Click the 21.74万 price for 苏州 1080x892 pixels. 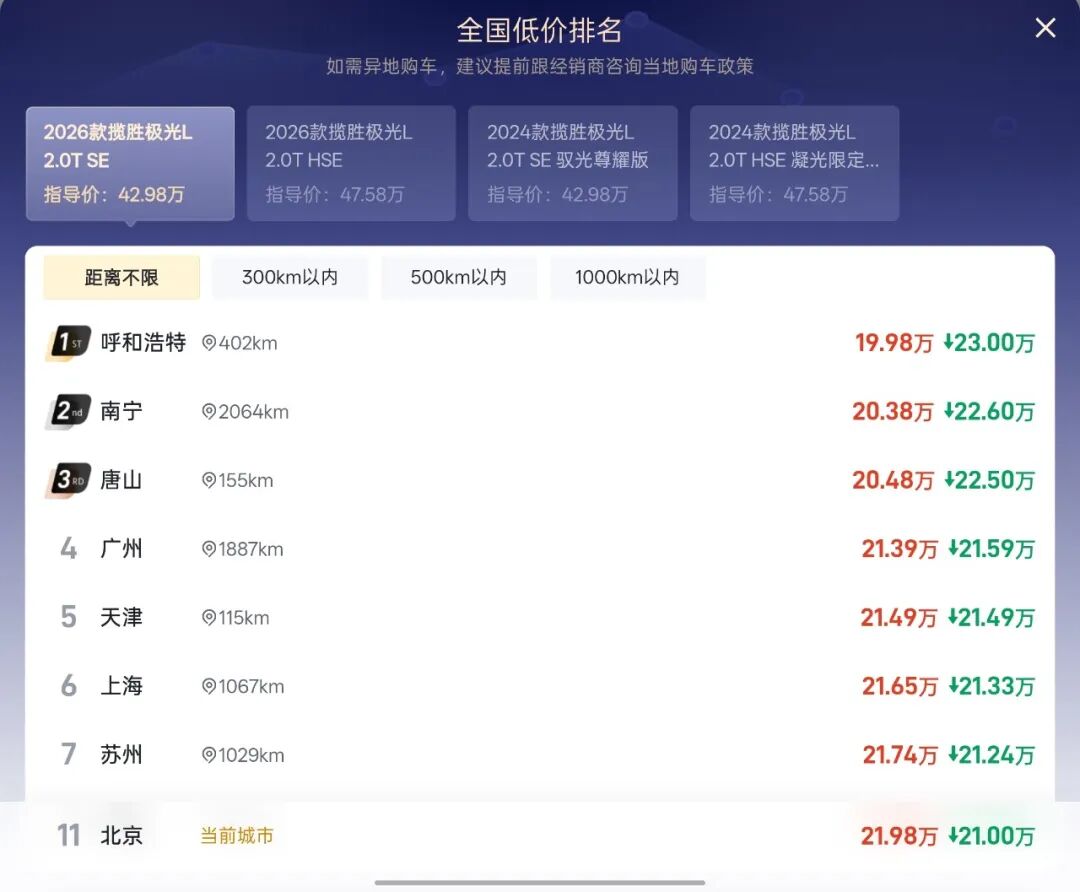[x=900, y=755]
